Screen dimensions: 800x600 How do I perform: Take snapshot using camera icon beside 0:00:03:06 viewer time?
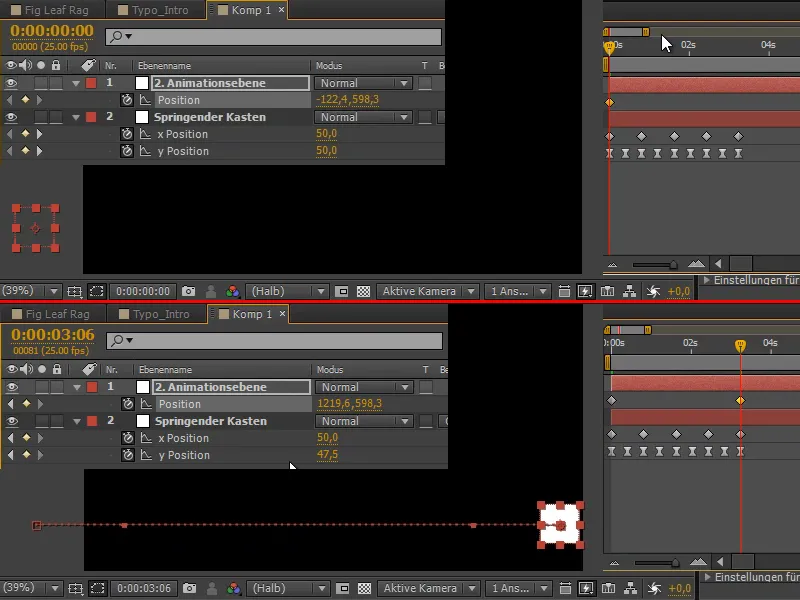click(189, 588)
